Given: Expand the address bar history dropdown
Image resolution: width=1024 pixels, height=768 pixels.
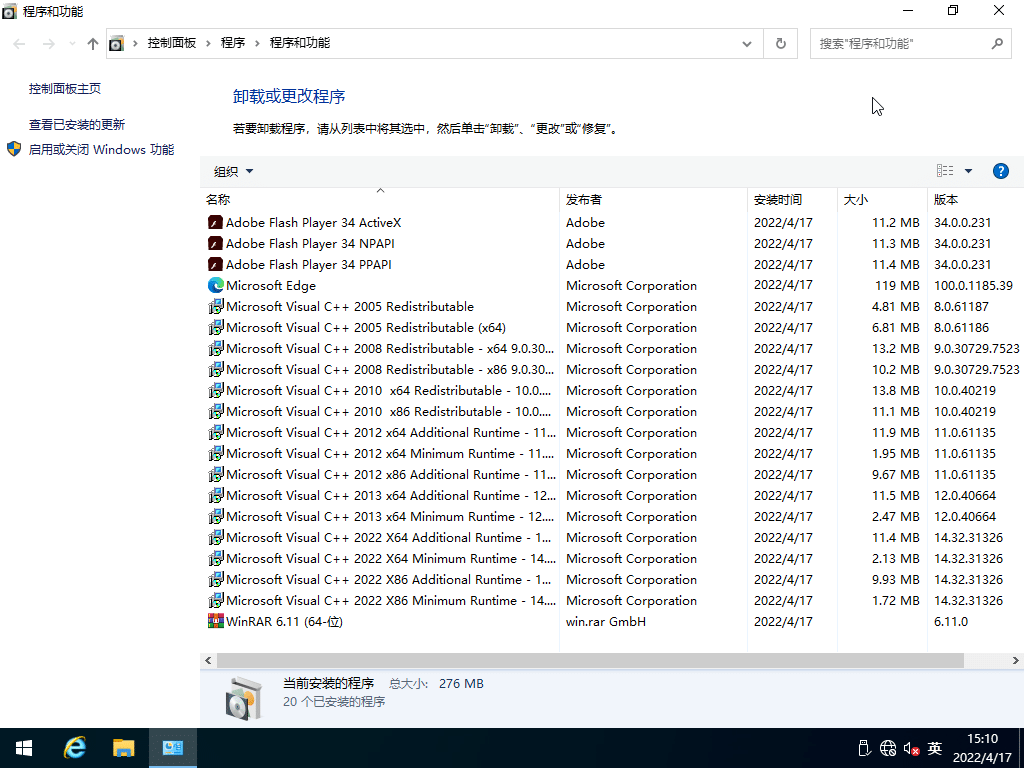Looking at the screenshot, I should pos(747,43).
